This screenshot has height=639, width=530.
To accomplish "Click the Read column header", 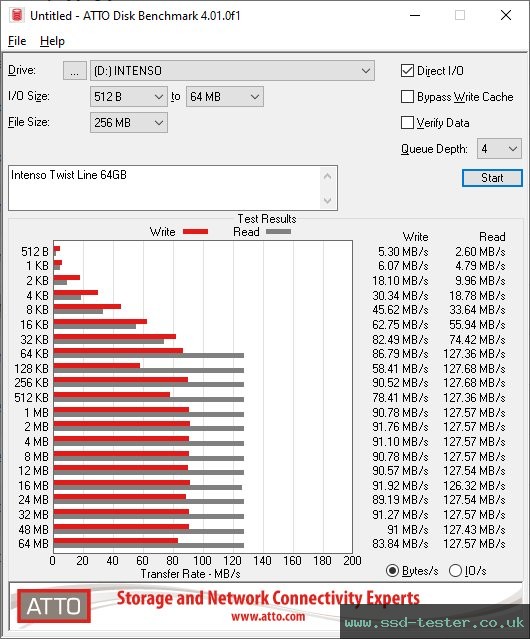I will point(492,237).
